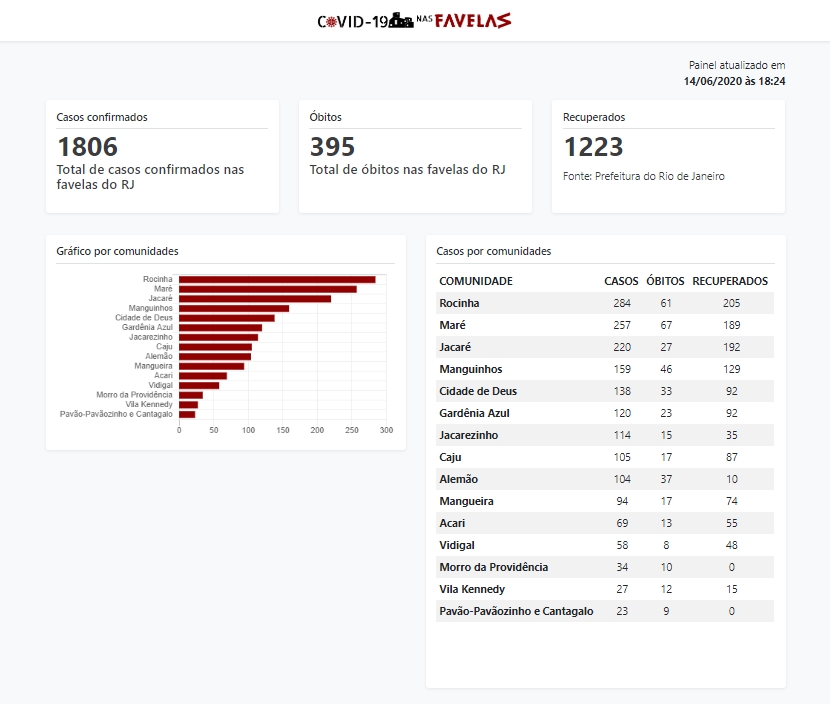The image size is (830, 704).
Task: Sort table by the CASOS column header
Action: 621,281
